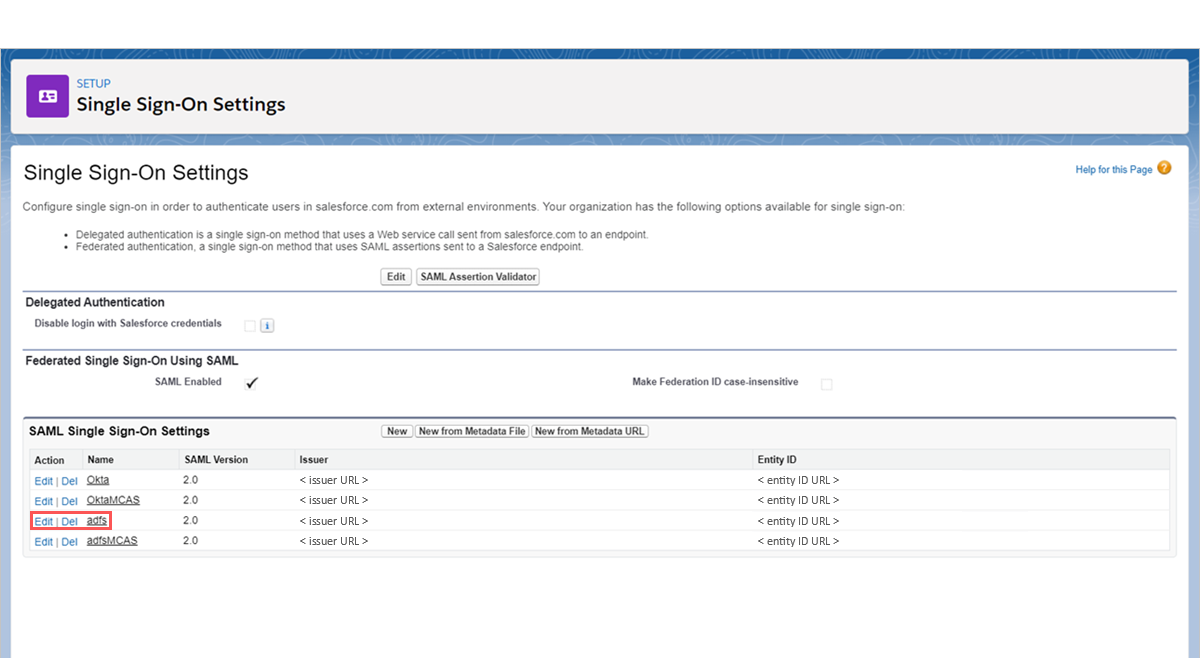
Task: Click New from Metadata URL
Action: tap(590, 431)
